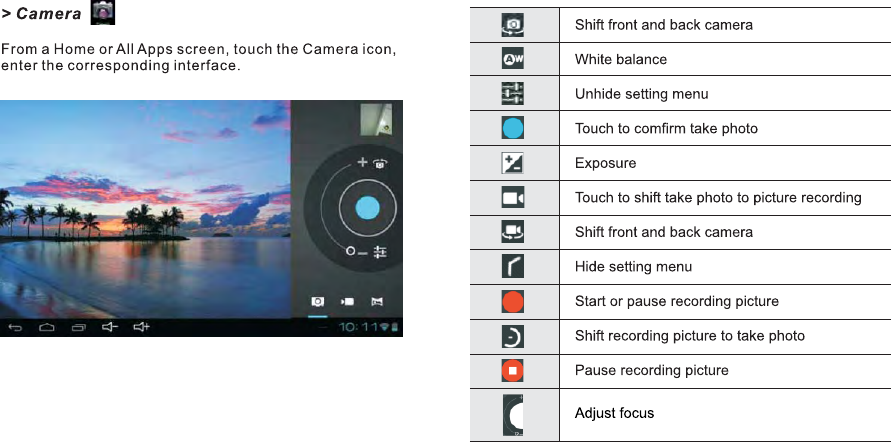Switch to panorama mode in the bottom mode bar
Viewport: 891px width, 442px height.
pos(377,300)
